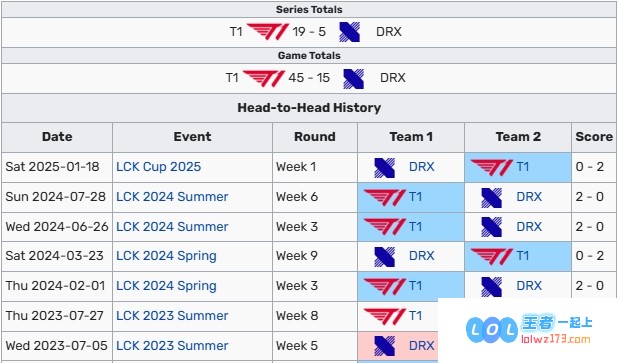Screen dimensions: 618x363
Task: Click the Score column header
Action: (x=594, y=137)
